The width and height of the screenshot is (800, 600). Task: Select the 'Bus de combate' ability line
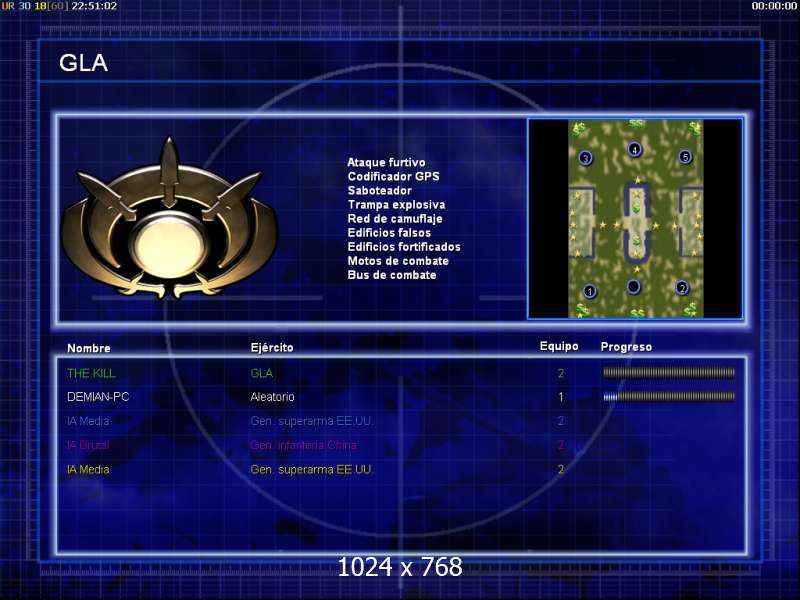tap(392, 275)
